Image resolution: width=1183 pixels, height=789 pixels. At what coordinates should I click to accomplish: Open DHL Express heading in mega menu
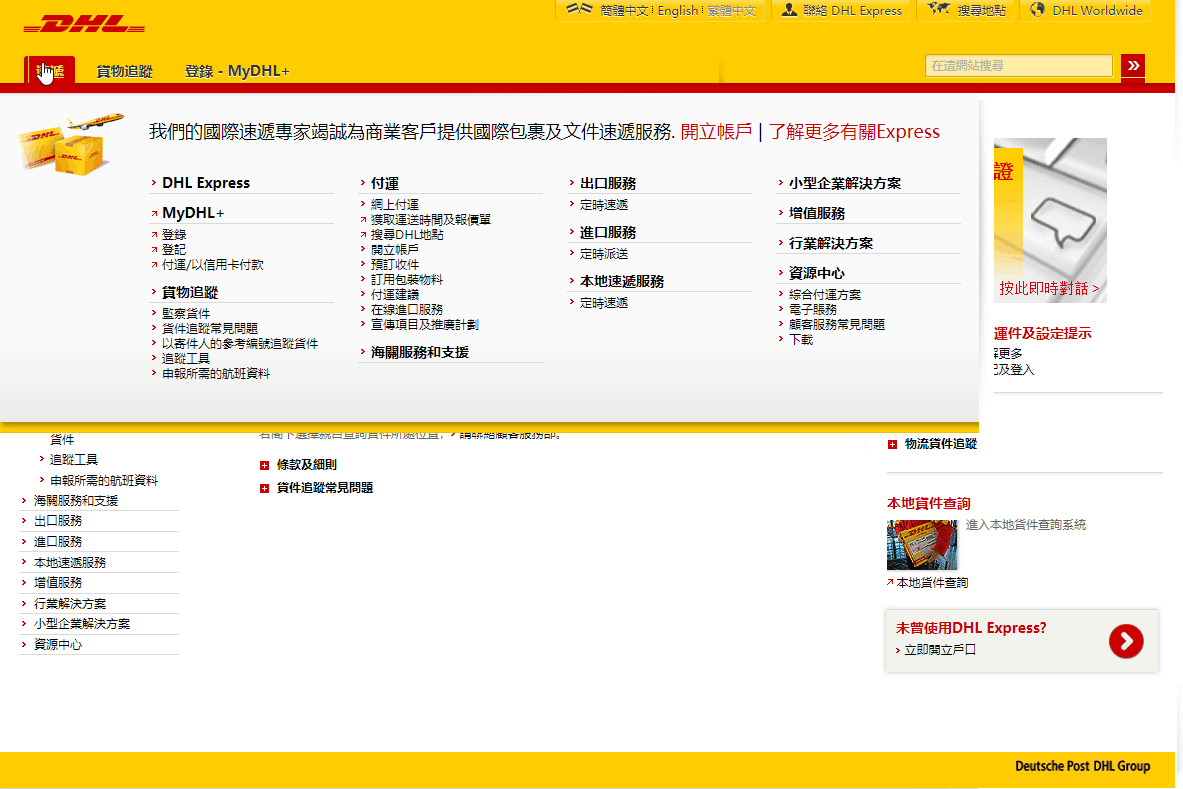(x=206, y=183)
